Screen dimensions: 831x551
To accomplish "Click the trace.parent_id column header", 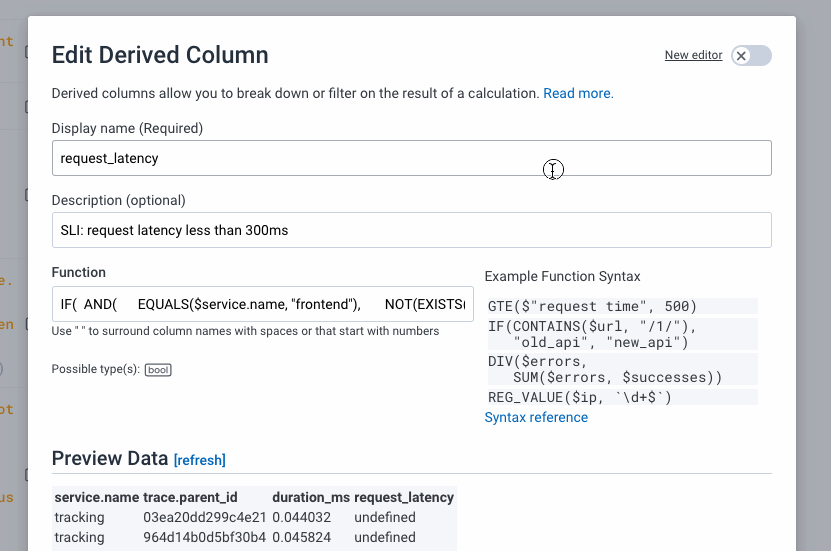I will pos(192,497).
